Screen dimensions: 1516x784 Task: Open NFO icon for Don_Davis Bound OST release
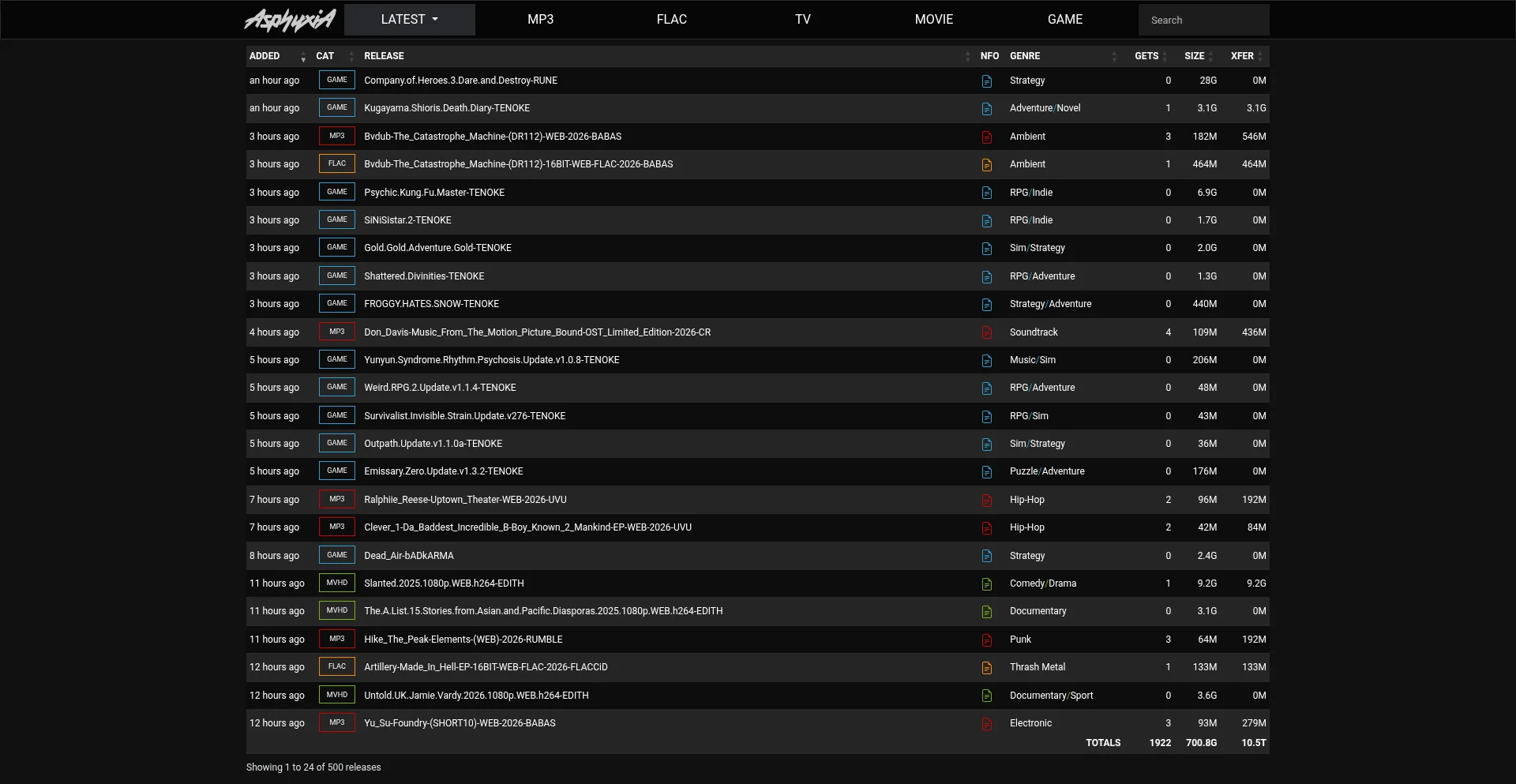(986, 333)
